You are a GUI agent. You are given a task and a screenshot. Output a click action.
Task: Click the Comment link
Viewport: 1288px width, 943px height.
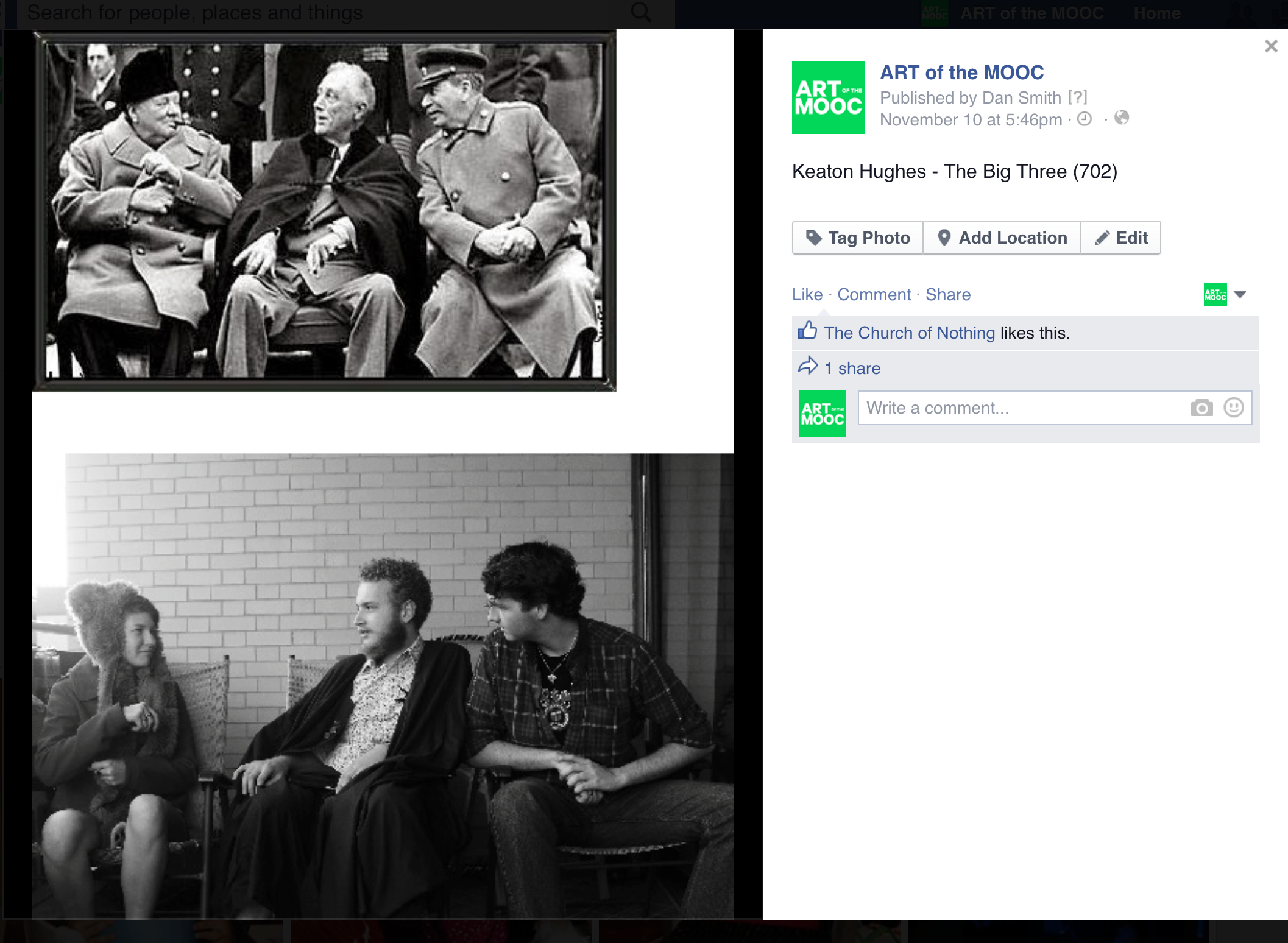(874, 295)
